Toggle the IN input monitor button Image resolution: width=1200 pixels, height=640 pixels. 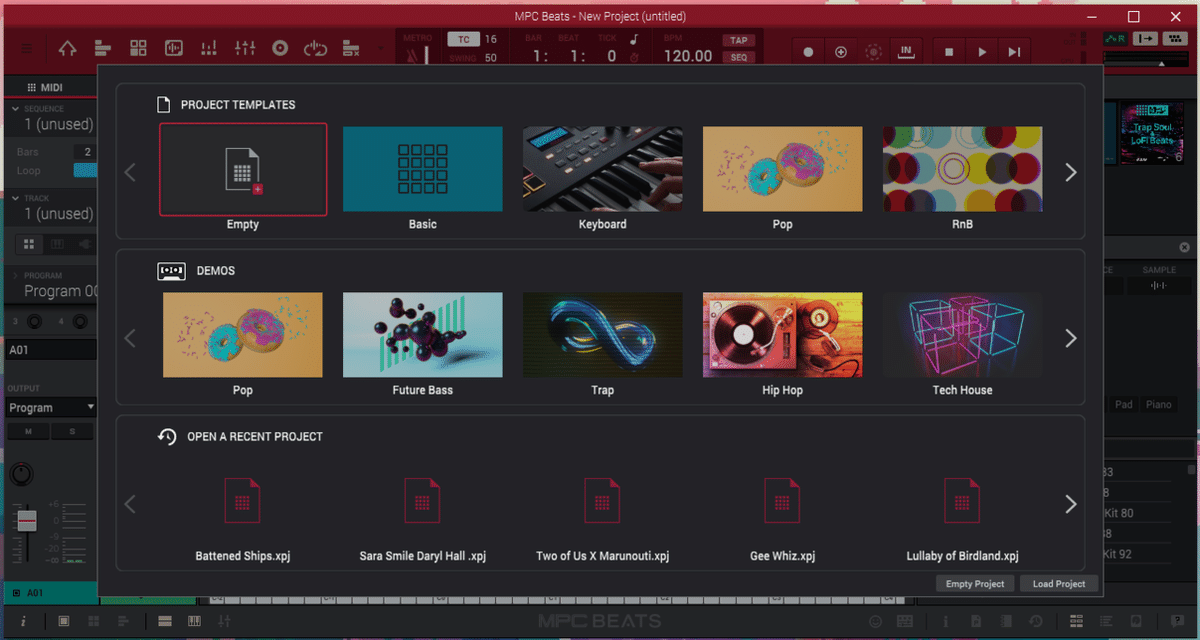point(906,51)
